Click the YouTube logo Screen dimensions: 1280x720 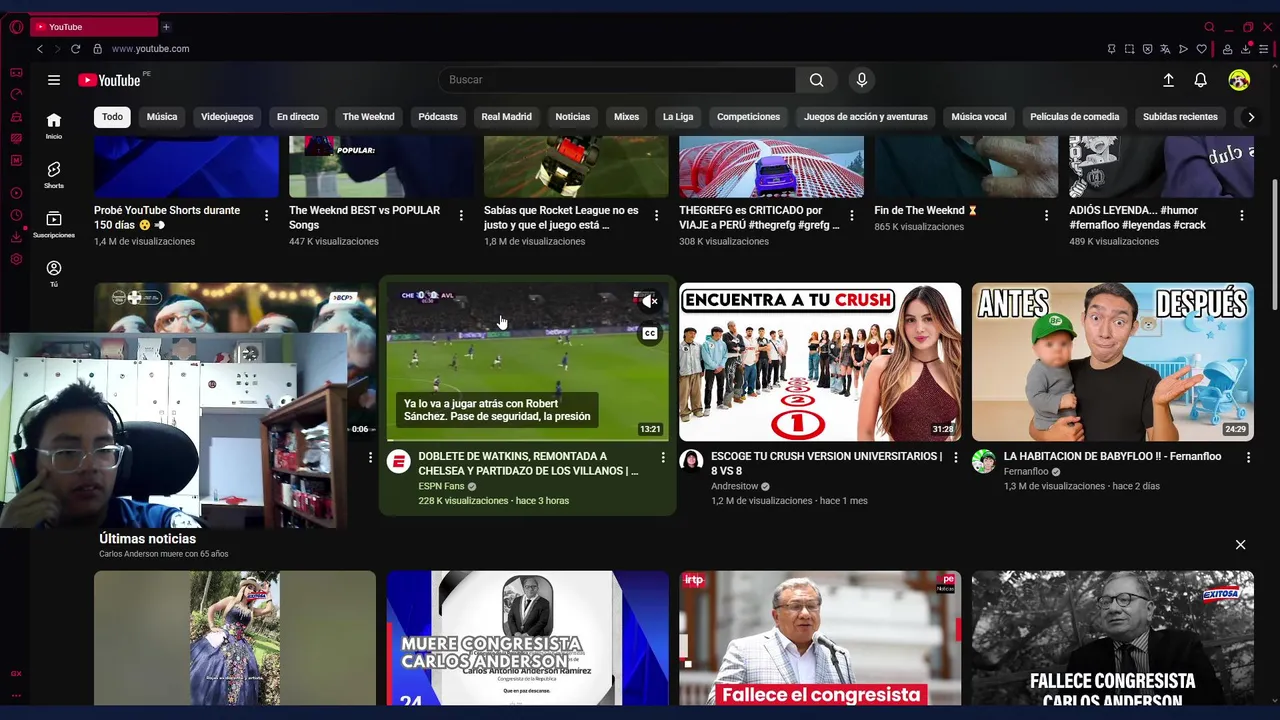pyautogui.click(x=110, y=80)
